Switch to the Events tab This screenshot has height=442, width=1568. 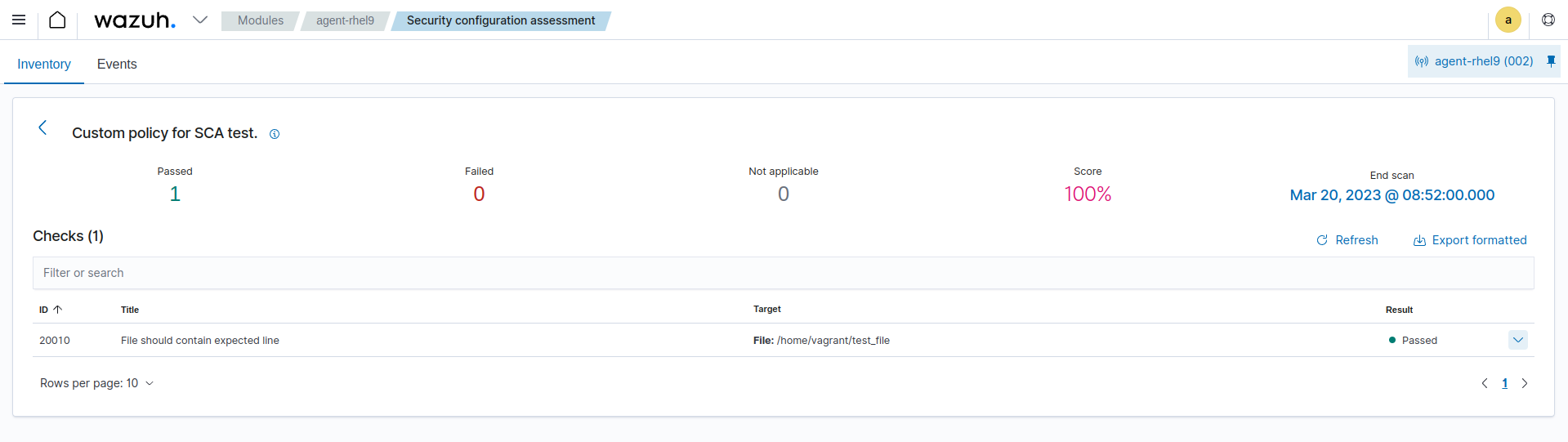117,64
